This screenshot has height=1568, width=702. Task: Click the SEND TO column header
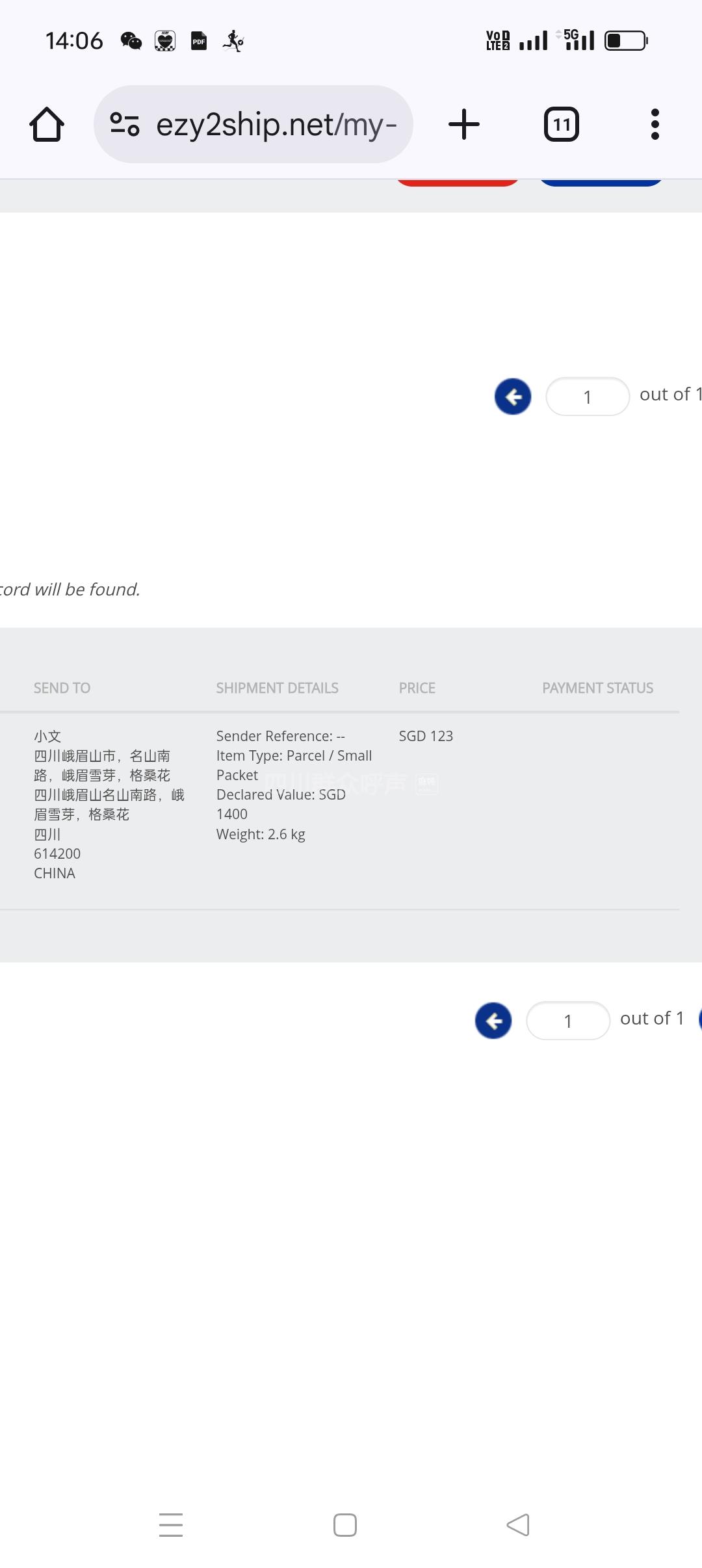tap(62, 688)
